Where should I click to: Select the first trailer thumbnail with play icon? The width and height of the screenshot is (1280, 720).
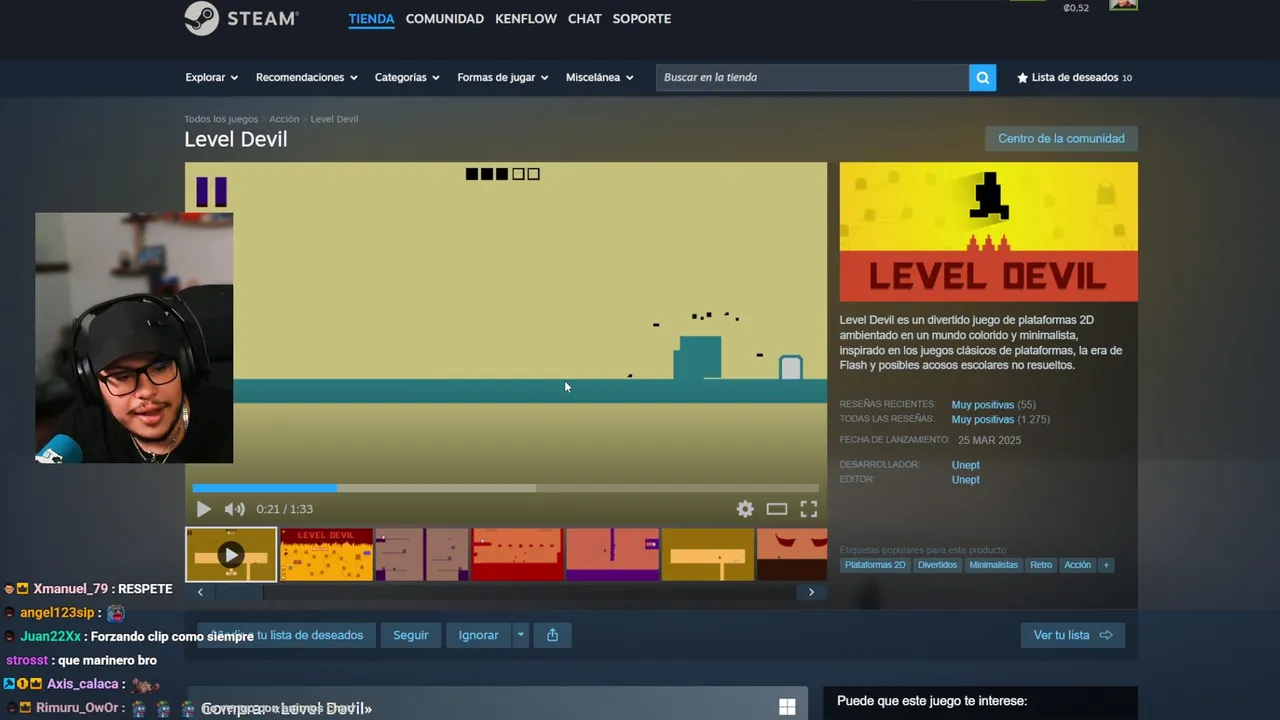coord(231,554)
